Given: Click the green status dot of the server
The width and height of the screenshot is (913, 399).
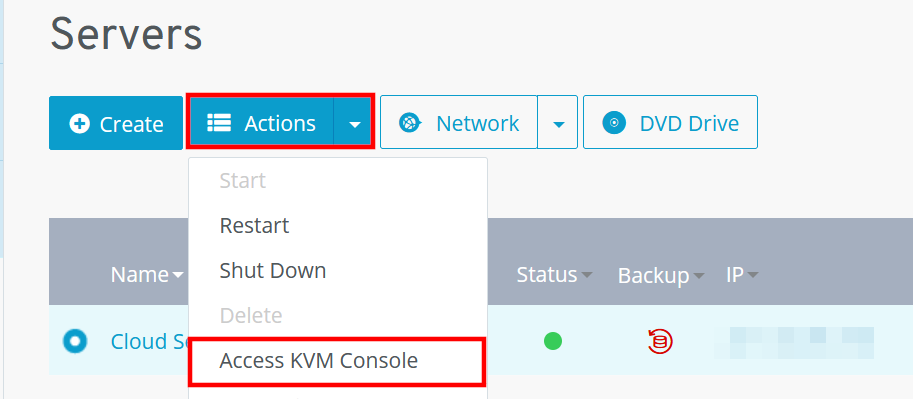Looking at the screenshot, I should click(x=553, y=341).
